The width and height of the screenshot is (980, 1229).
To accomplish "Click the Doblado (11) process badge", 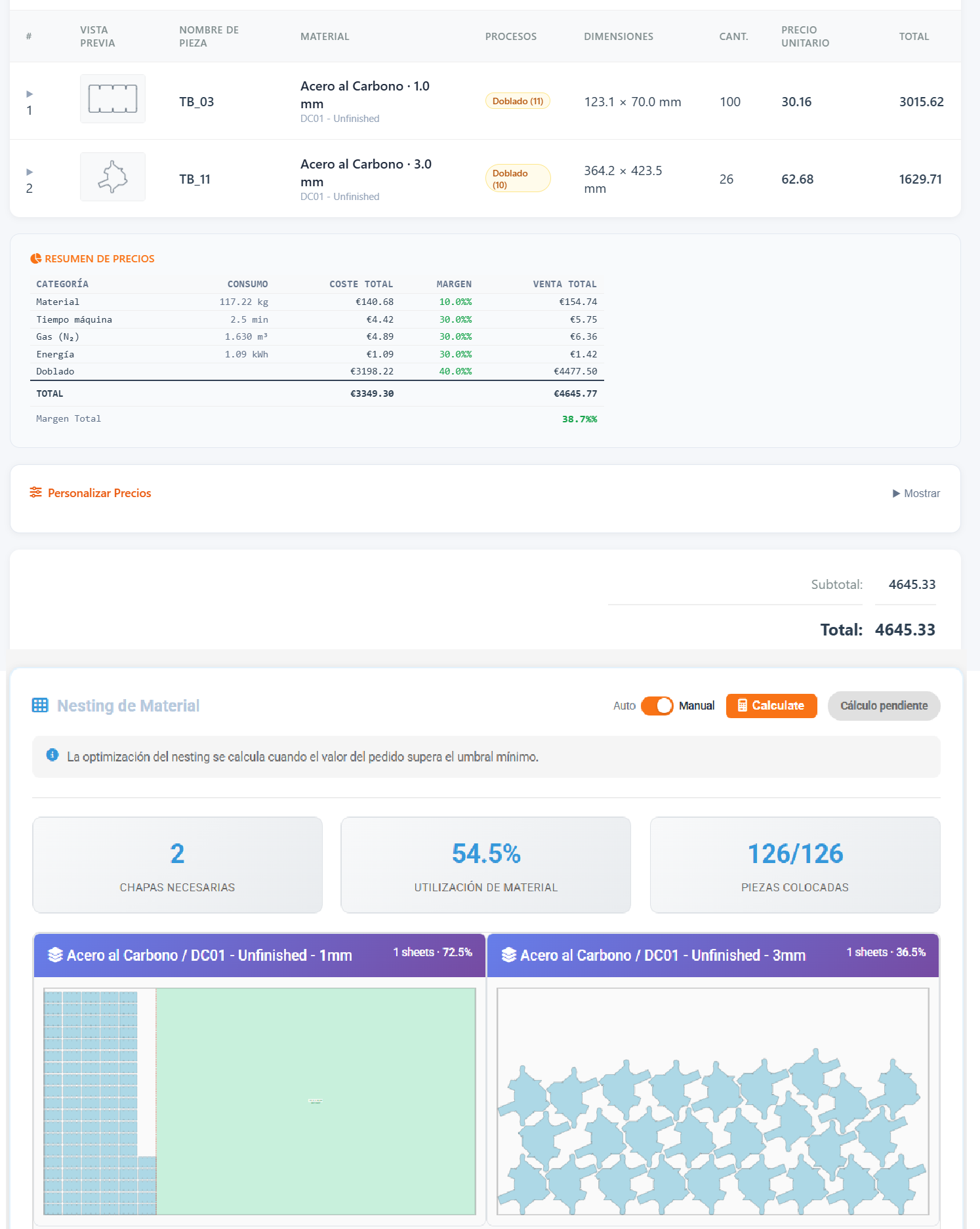I will click(518, 101).
